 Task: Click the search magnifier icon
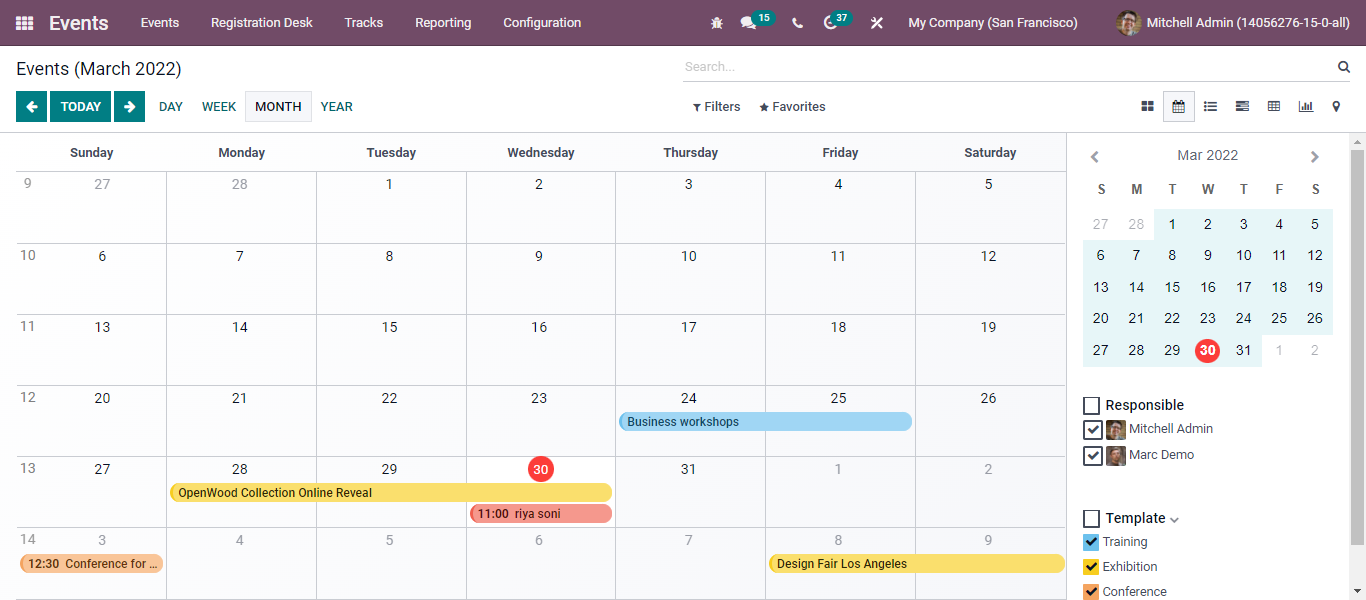(x=1344, y=67)
